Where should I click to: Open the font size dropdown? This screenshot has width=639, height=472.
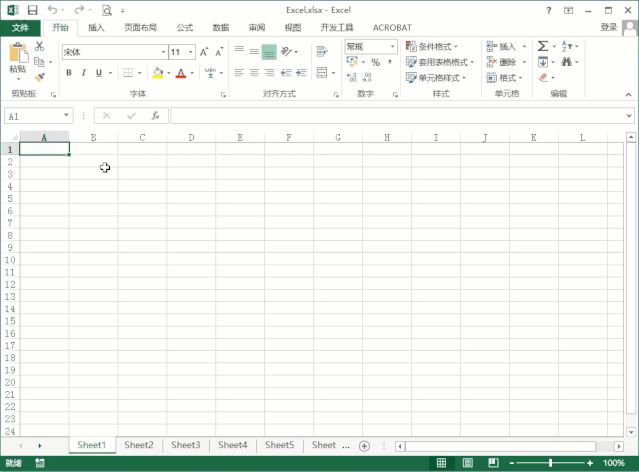(x=190, y=52)
